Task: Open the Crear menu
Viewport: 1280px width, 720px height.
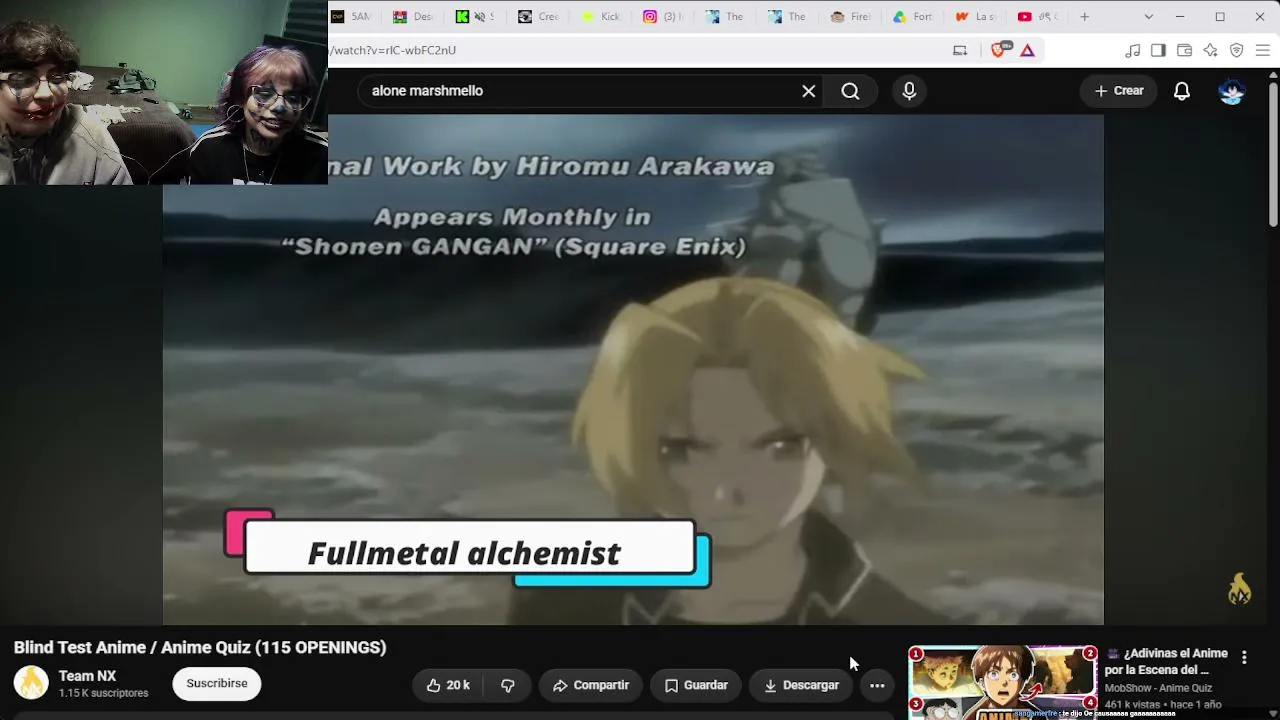Action: coord(1119,91)
